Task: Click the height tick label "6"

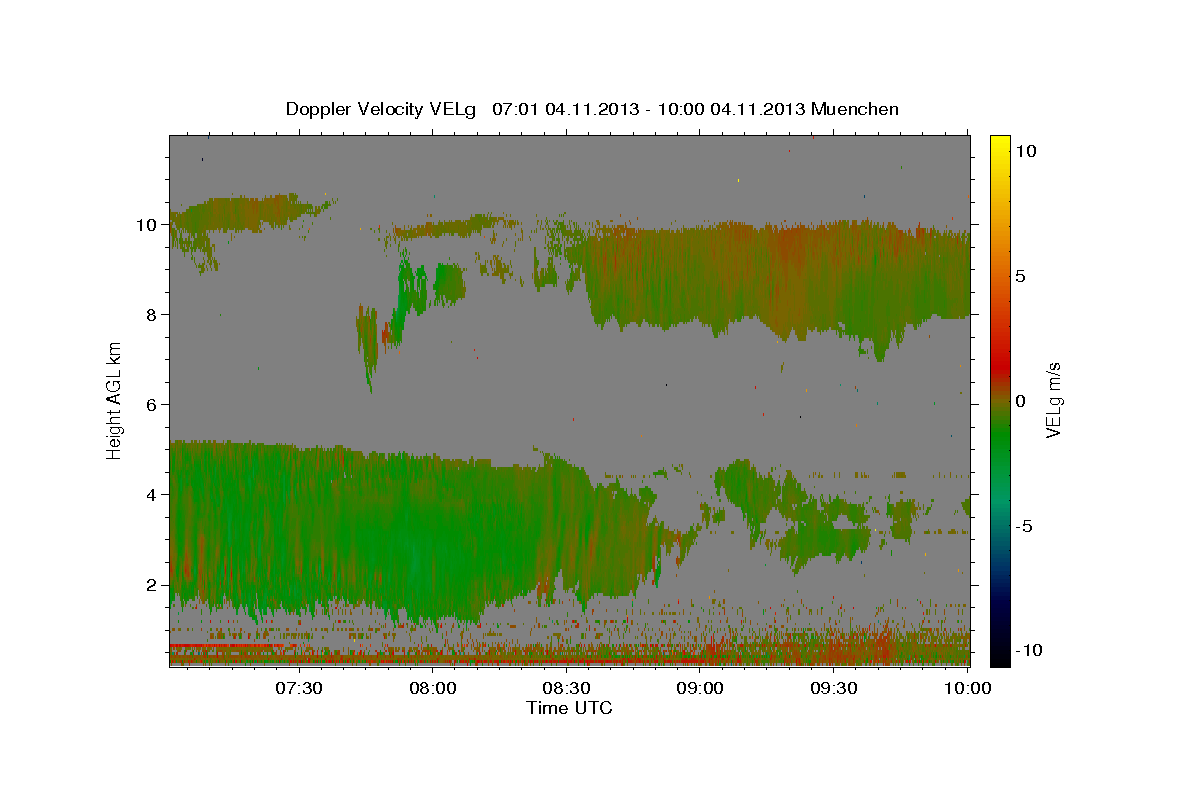Action: pos(153,405)
